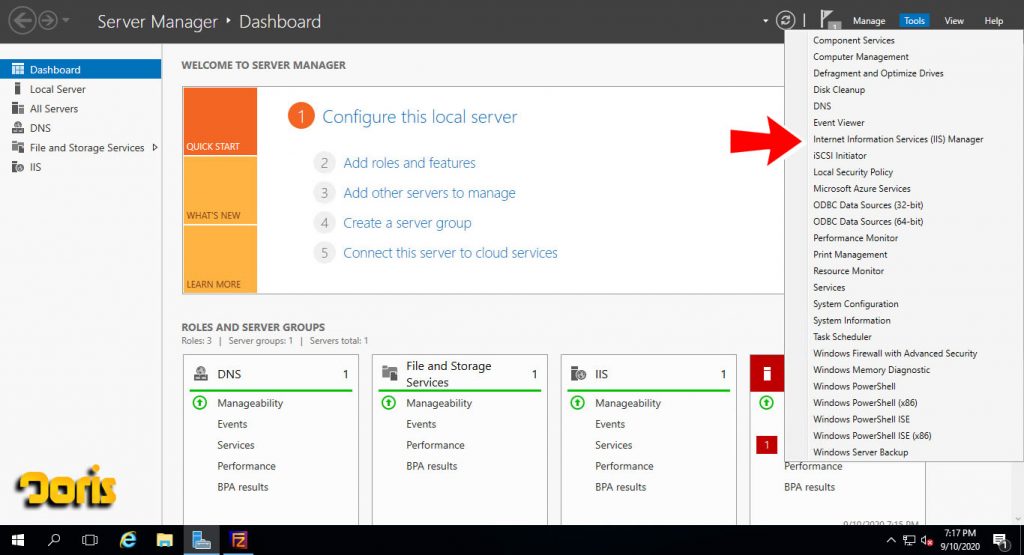The height and width of the screenshot is (555, 1024).
Task: Click the QUICK START tile
Action: click(x=220, y=121)
